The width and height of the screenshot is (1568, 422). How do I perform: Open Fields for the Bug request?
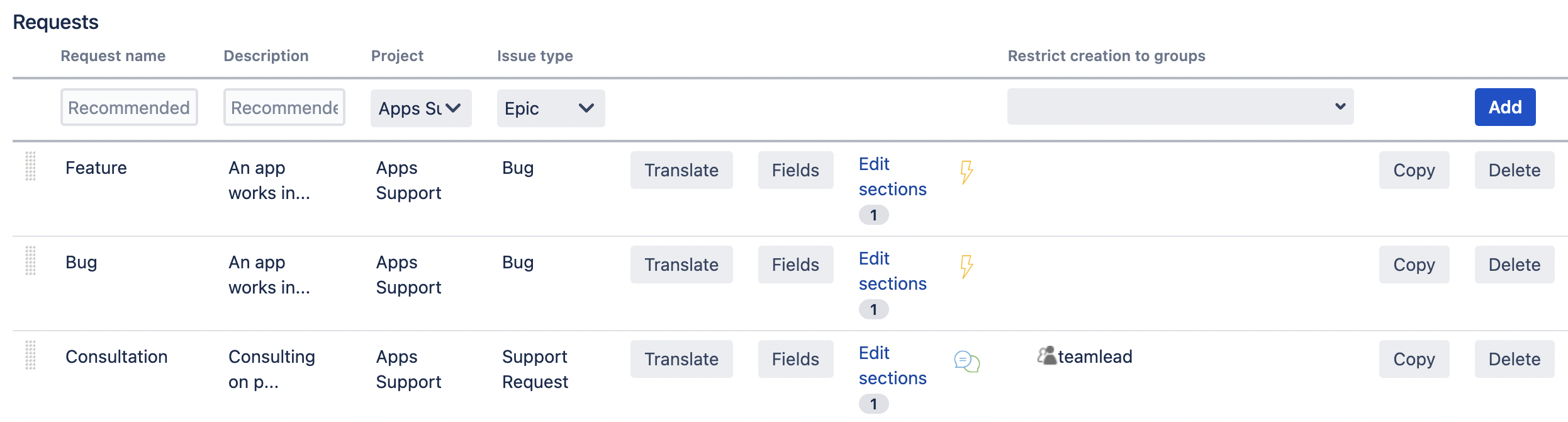(795, 265)
